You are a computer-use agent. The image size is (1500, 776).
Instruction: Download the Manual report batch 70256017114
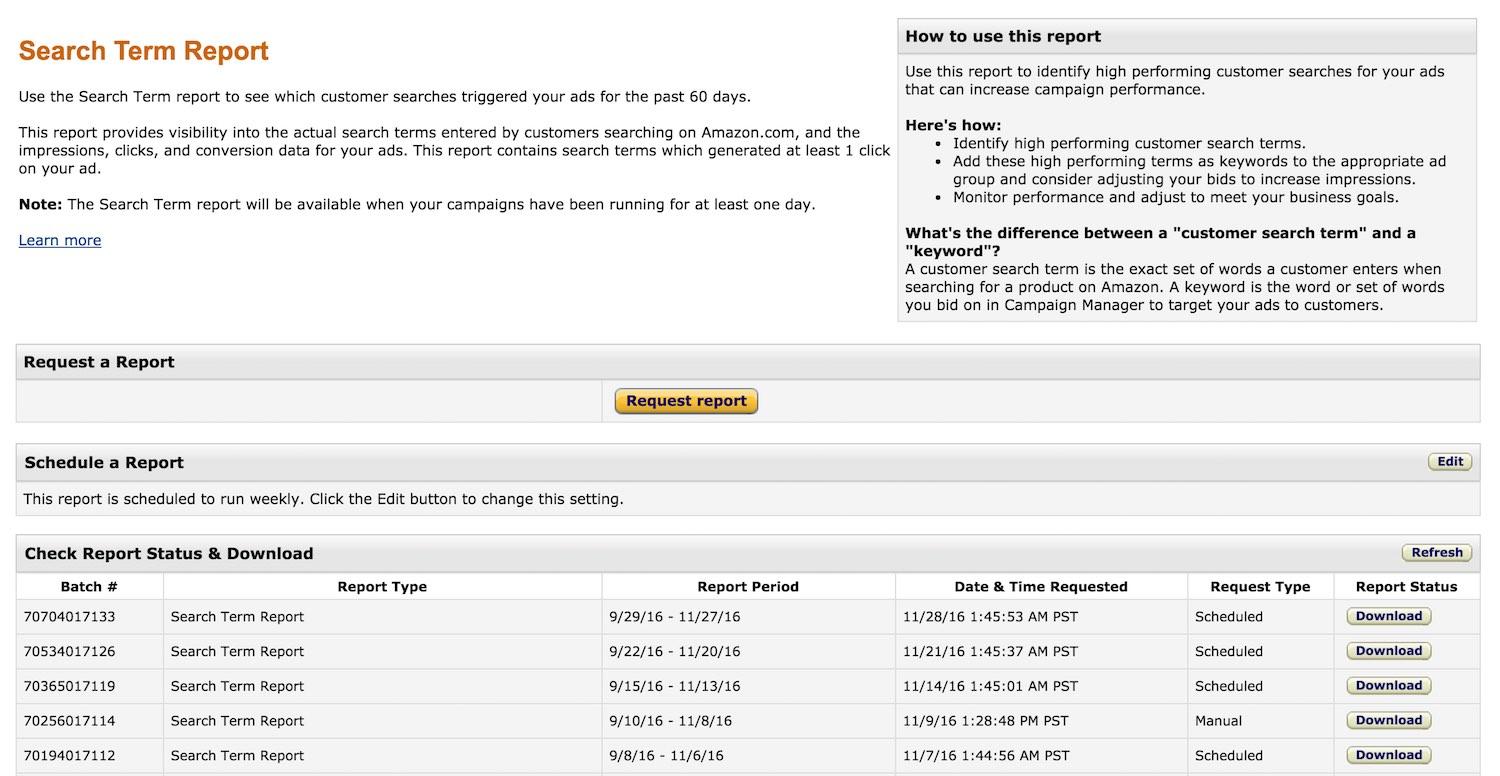1388,720
